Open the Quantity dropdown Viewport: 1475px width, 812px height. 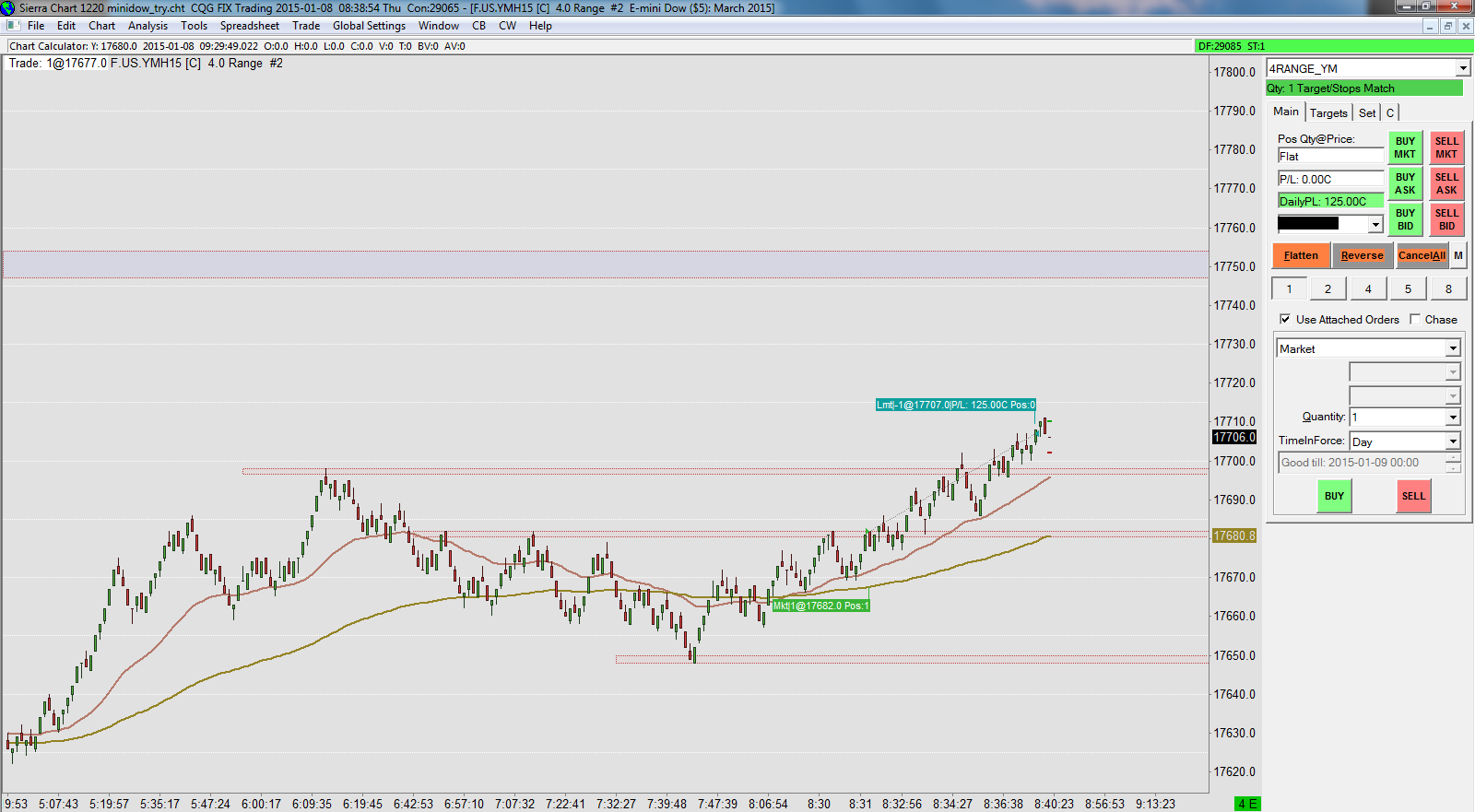[x=1453, y=418]
